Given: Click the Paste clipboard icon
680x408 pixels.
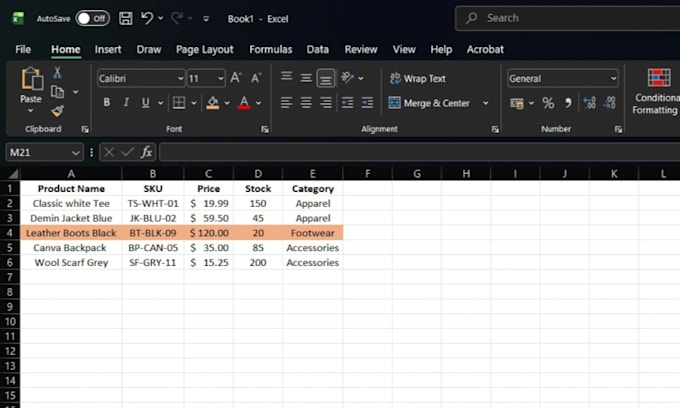Looking at the screenshot, I should 32,79.
